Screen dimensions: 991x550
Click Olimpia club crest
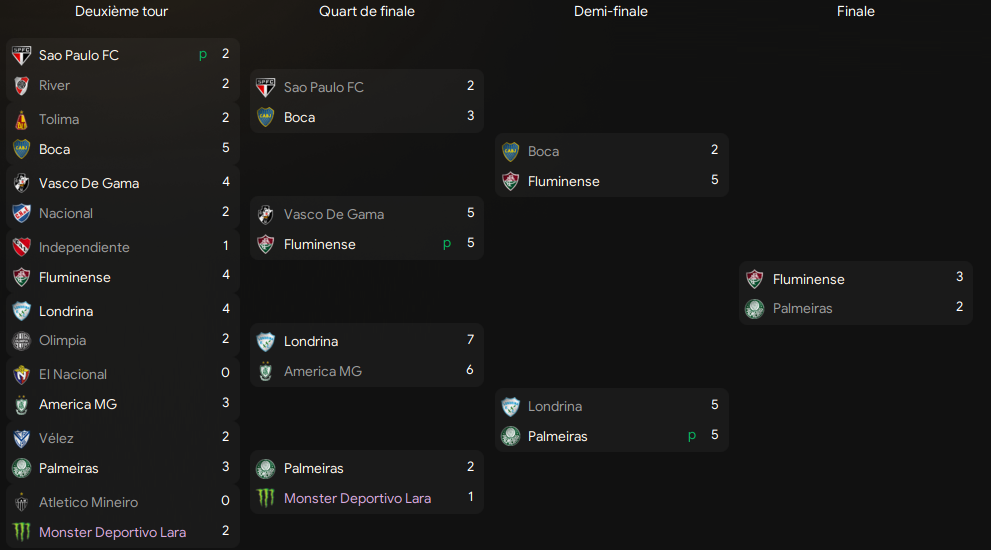coord(21,341)
